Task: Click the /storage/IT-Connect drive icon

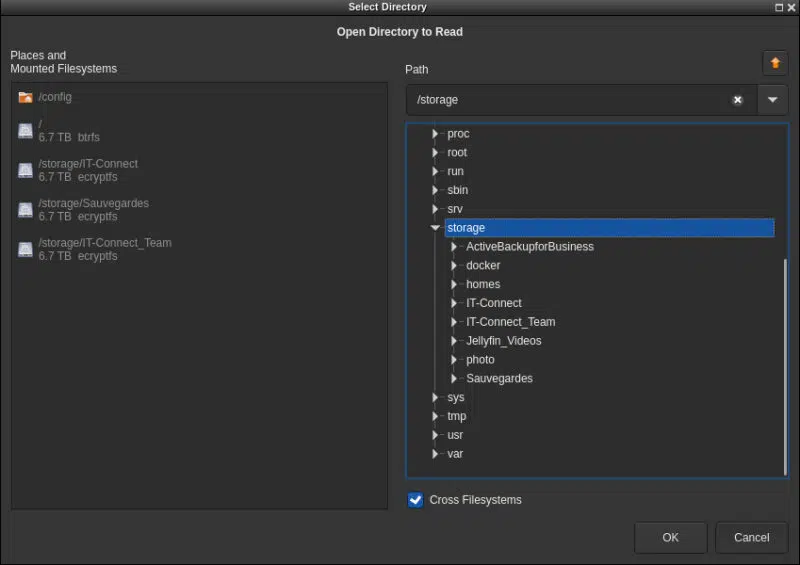Action: [x=25, y=170]
